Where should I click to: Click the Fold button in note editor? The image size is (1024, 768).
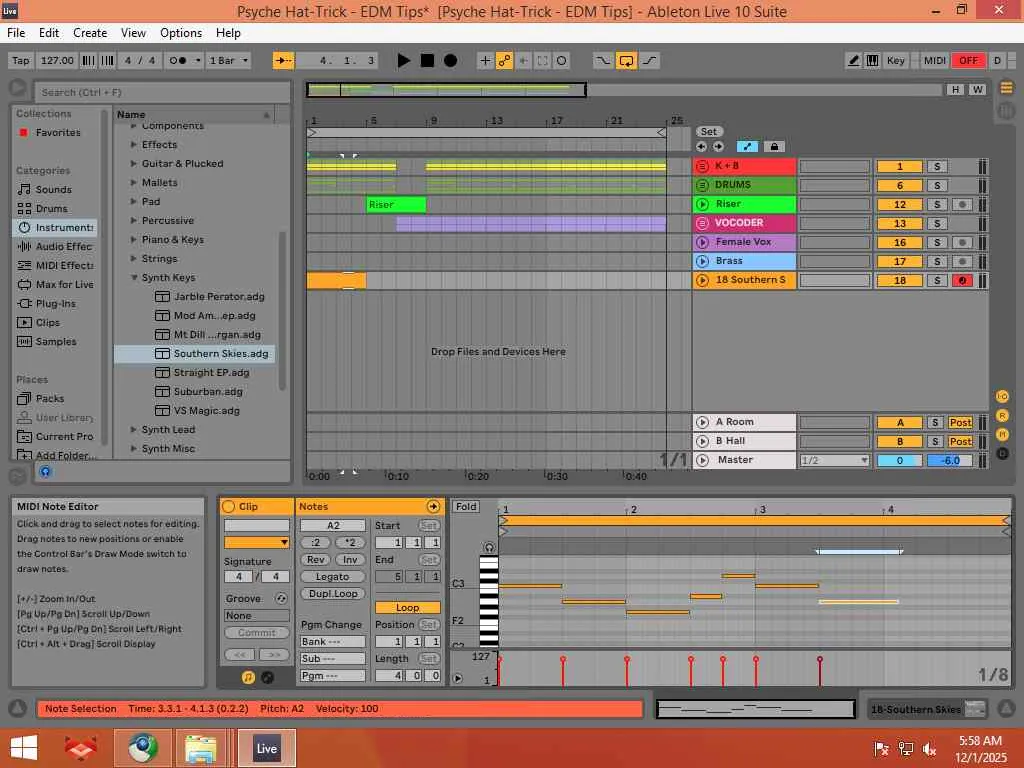(466, 506)
